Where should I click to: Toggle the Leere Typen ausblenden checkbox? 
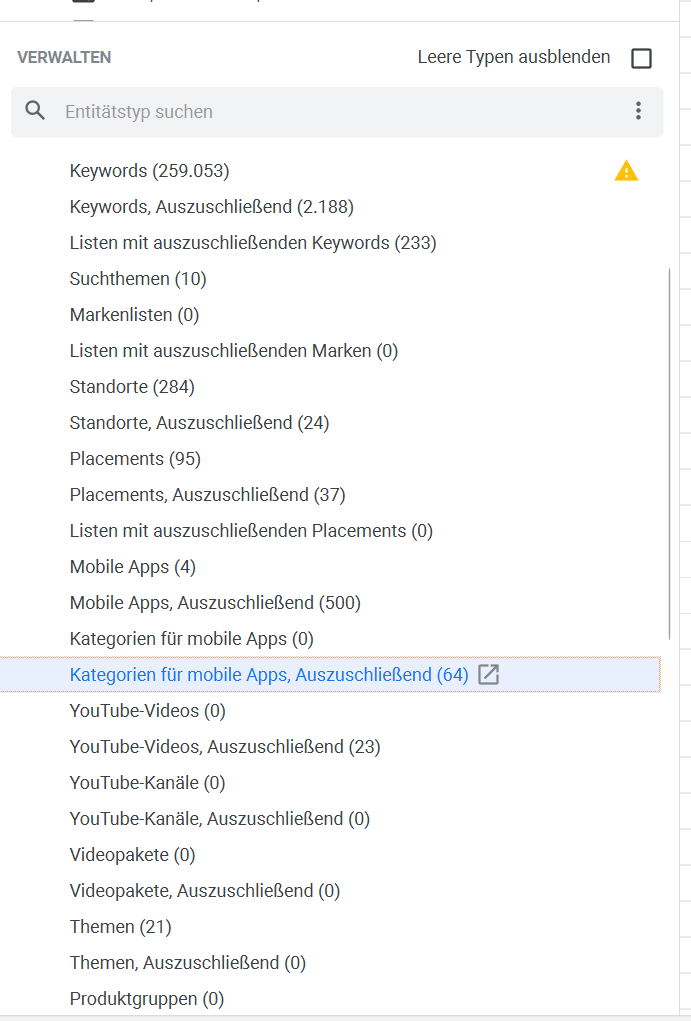[642, 58]
